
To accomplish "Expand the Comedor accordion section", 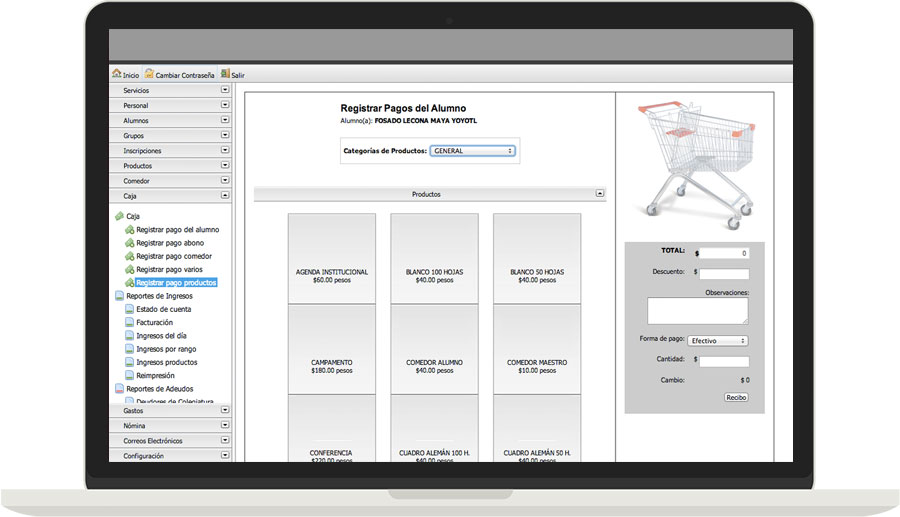I will coord(225,180).
